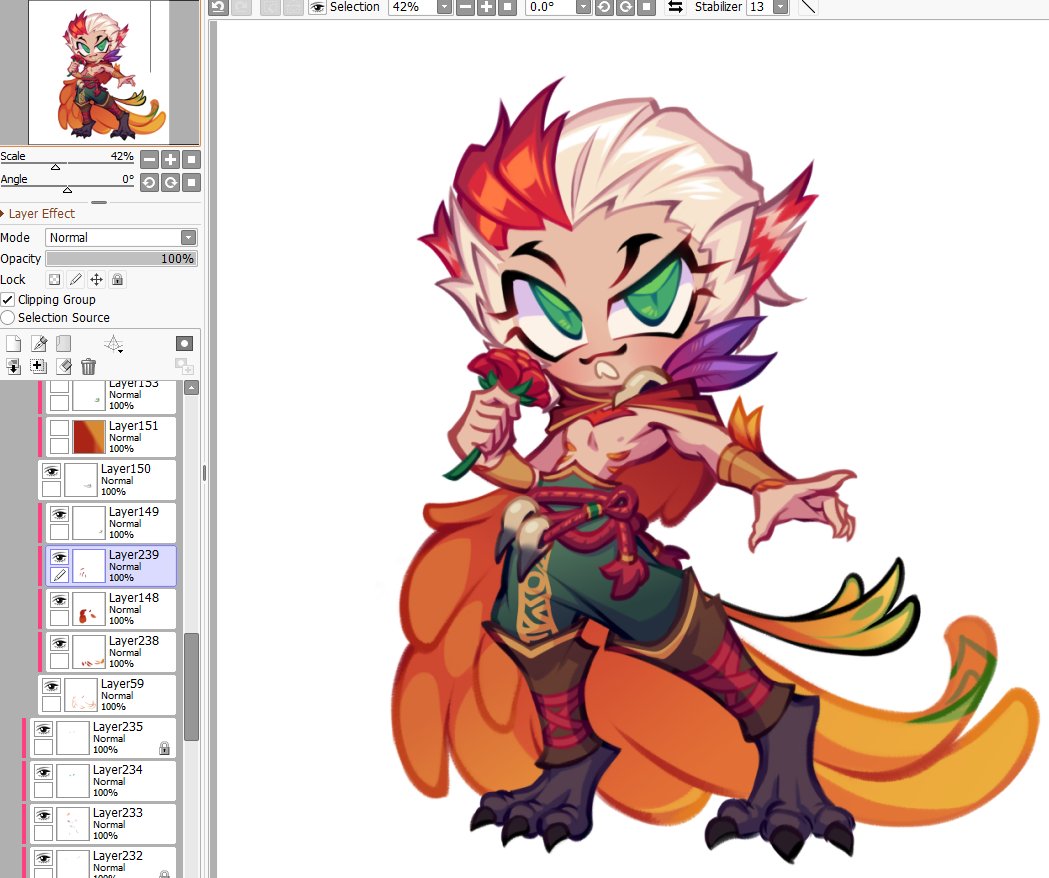
Task: Flip the view horizontally with double-arrow icon
Action: tap(675, 7)
